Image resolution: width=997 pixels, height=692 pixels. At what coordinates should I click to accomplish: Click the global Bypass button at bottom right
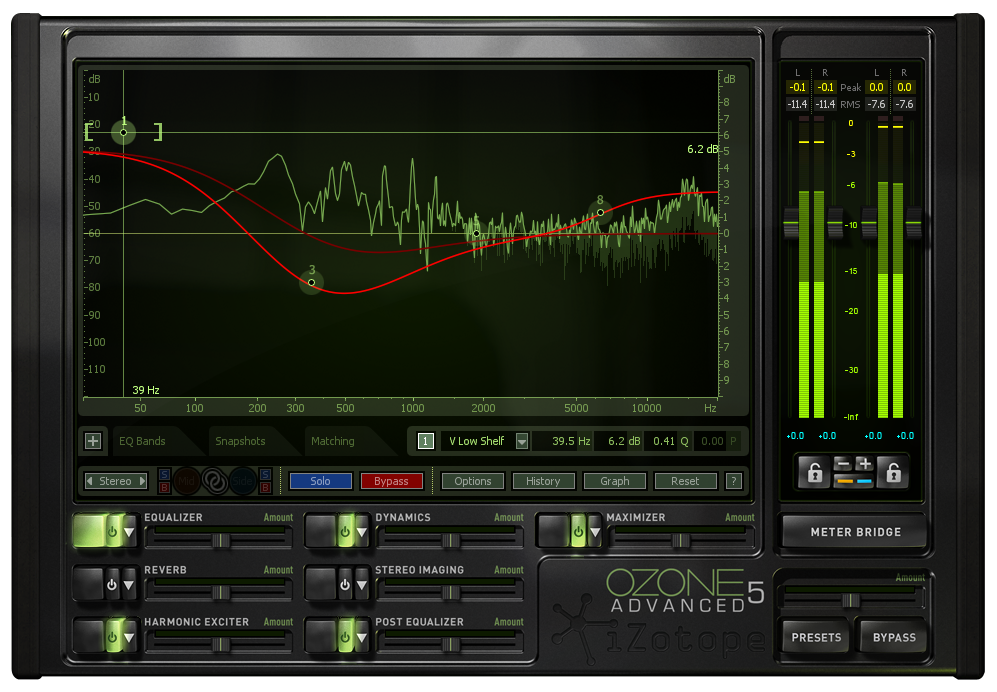[x=894, y=637]
